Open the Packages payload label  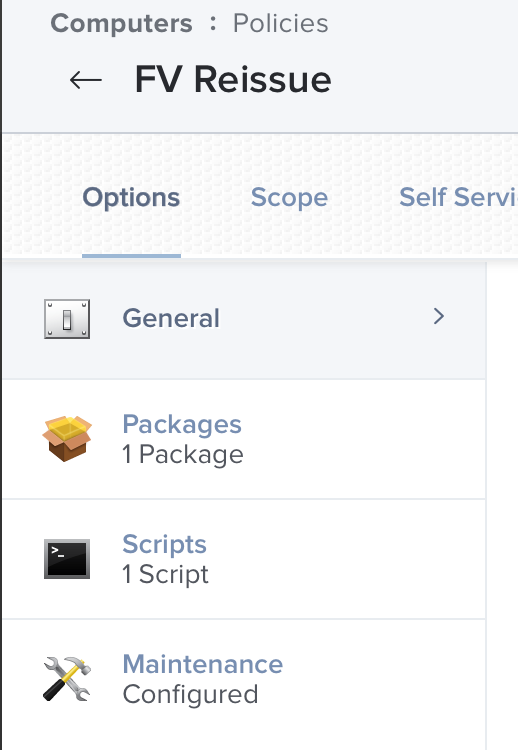[182, 424]
